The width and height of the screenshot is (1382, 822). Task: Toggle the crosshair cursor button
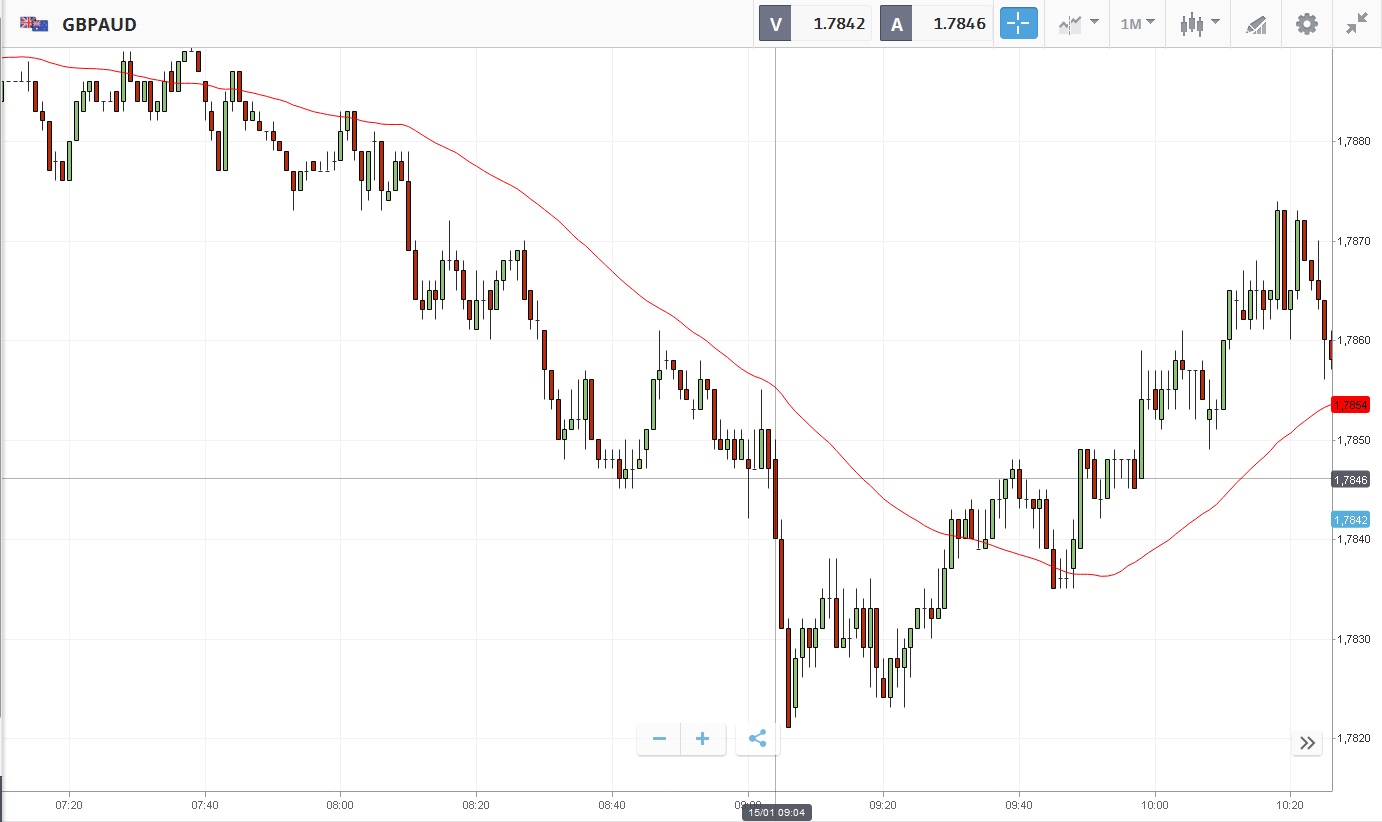pyautogui.click(x=1019, y=24)
